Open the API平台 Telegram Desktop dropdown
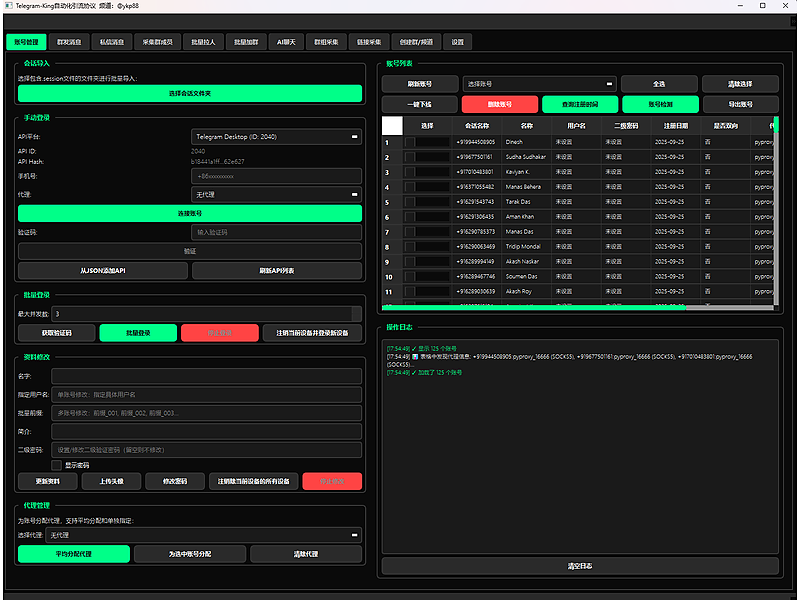The height and width of the screenshot is (600, 800). pos(276,136)
